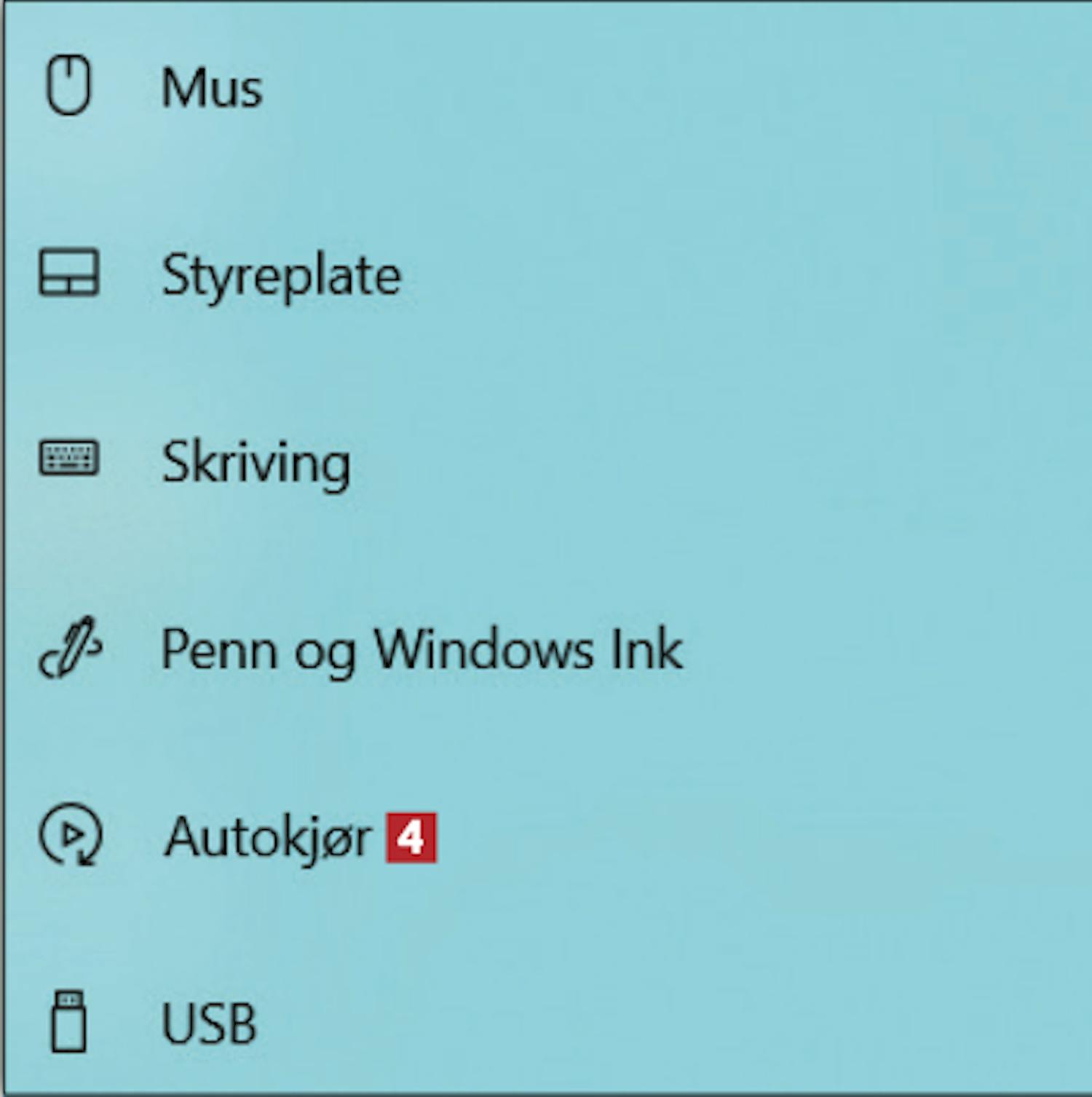The height and width of the screenshot is (1097, 1092).
Task: Go to the Skriving settings
Action: pyautogui.click(x=546, y=462)
